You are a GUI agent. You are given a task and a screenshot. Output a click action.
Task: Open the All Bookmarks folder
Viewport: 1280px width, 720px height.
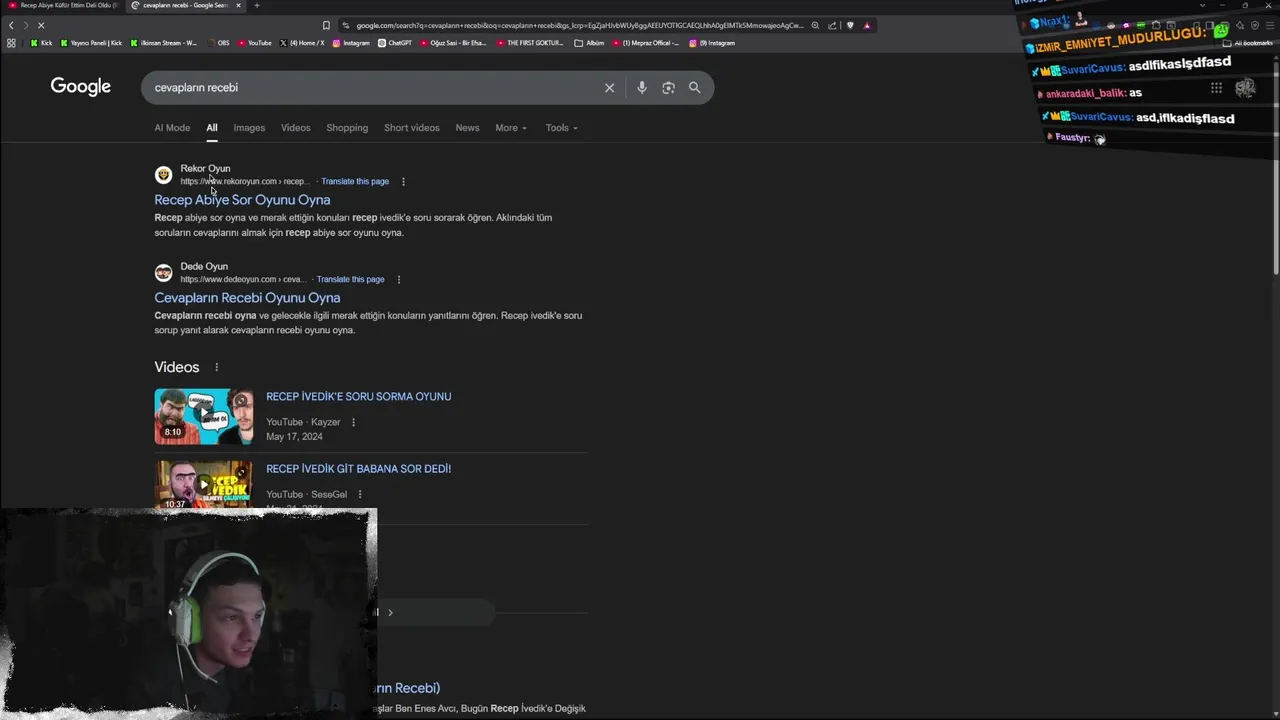click(x=1248, y=43)
